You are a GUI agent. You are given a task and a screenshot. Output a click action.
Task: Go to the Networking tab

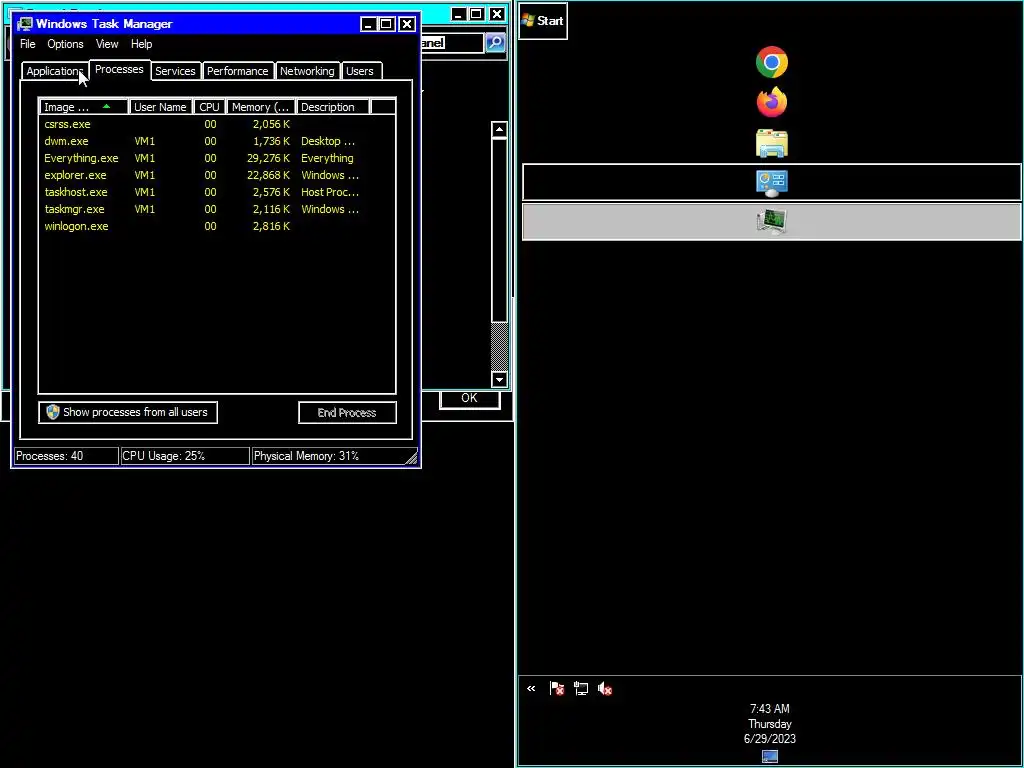point(307,71)
